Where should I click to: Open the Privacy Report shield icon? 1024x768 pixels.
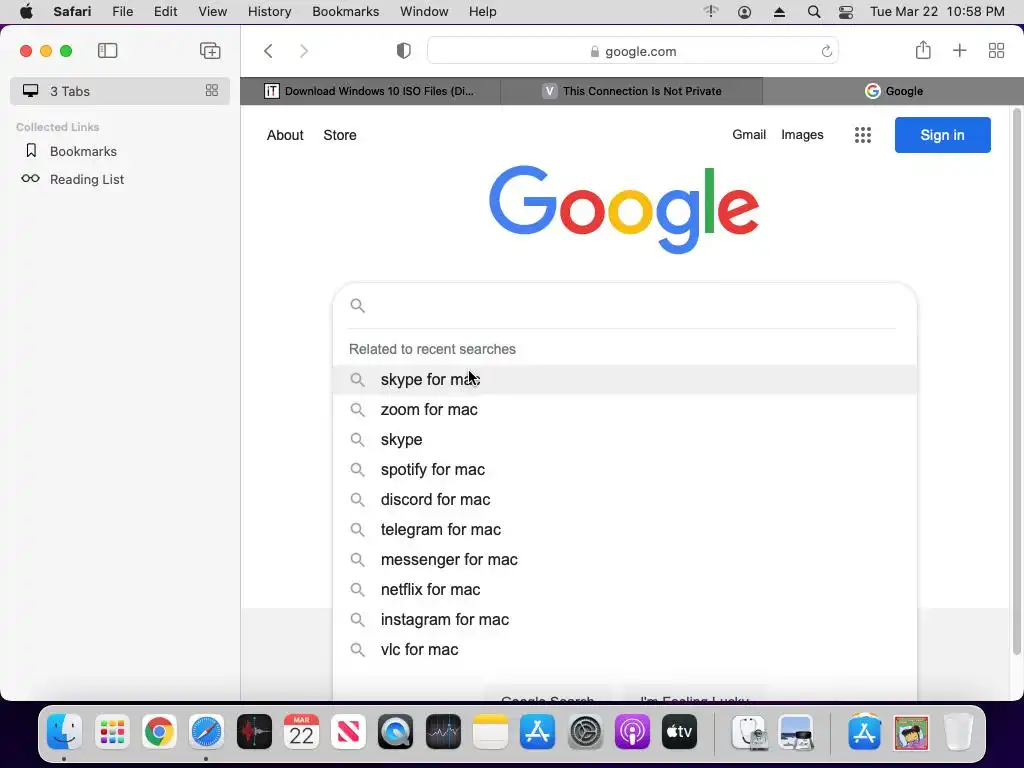[x=404, y=51]
